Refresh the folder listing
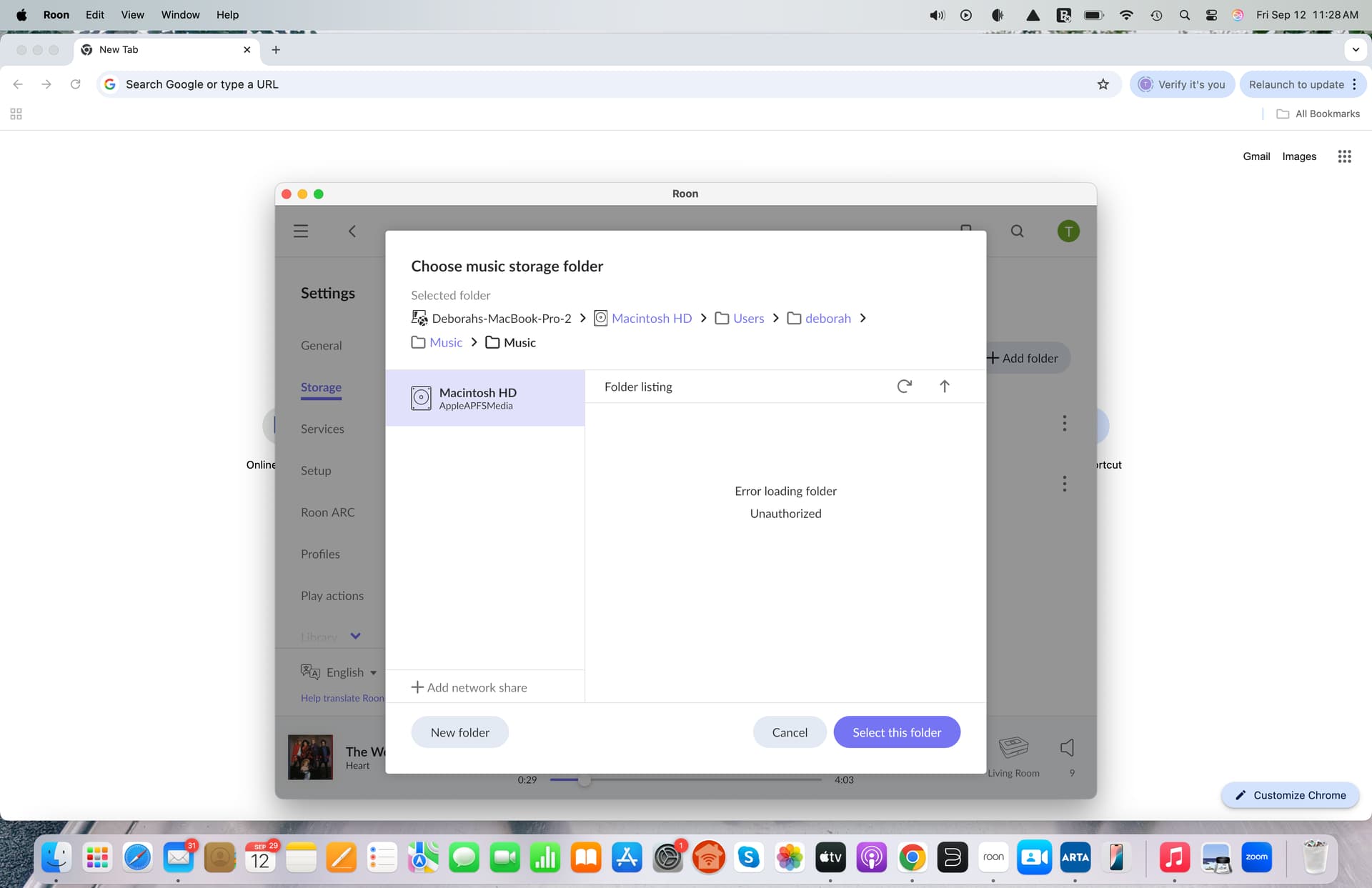The image size is (1372, 888). pyautogui.click(x=904, y=386)
